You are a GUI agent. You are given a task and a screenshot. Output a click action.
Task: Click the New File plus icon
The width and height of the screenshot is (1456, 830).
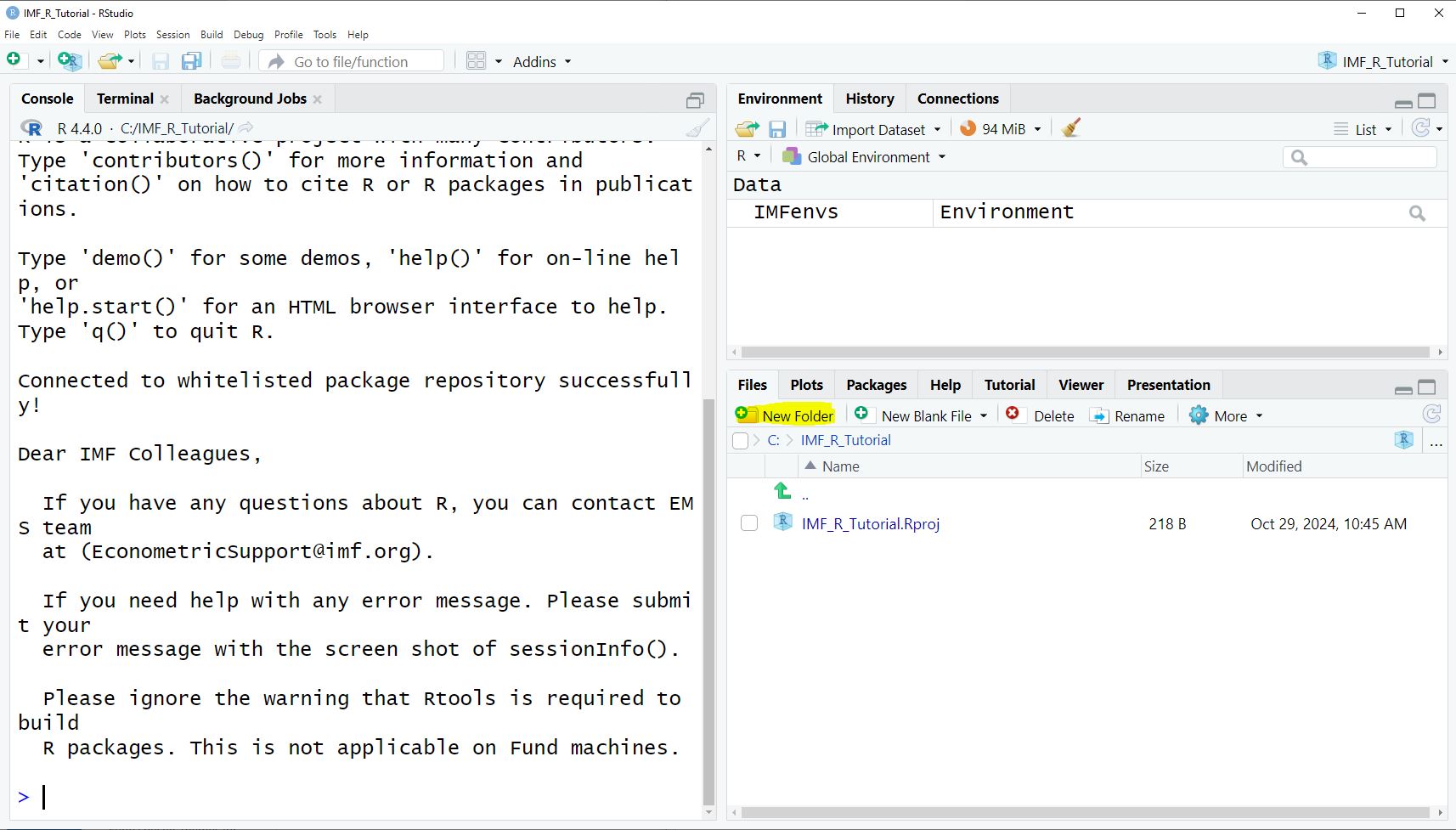14,60
